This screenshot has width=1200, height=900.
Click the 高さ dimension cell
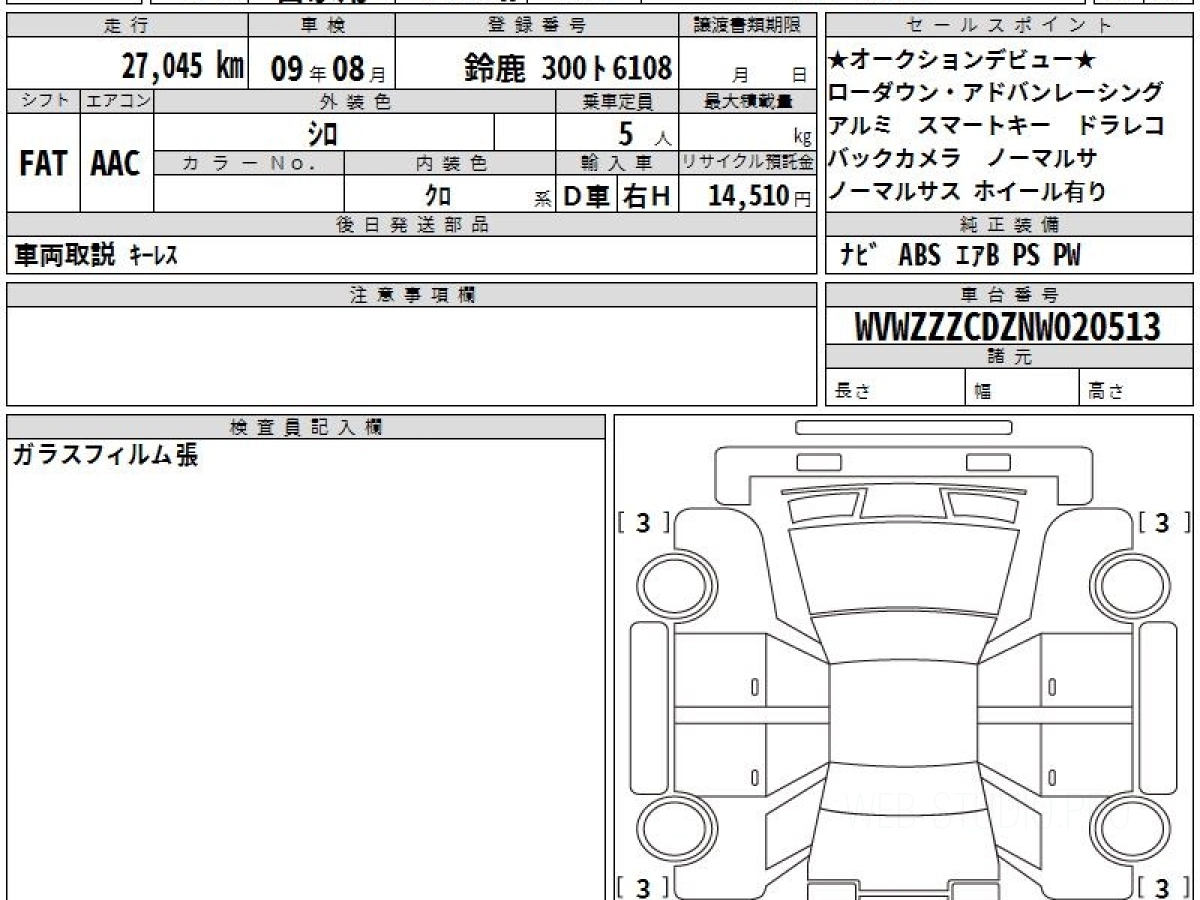tap(1137, 389)
